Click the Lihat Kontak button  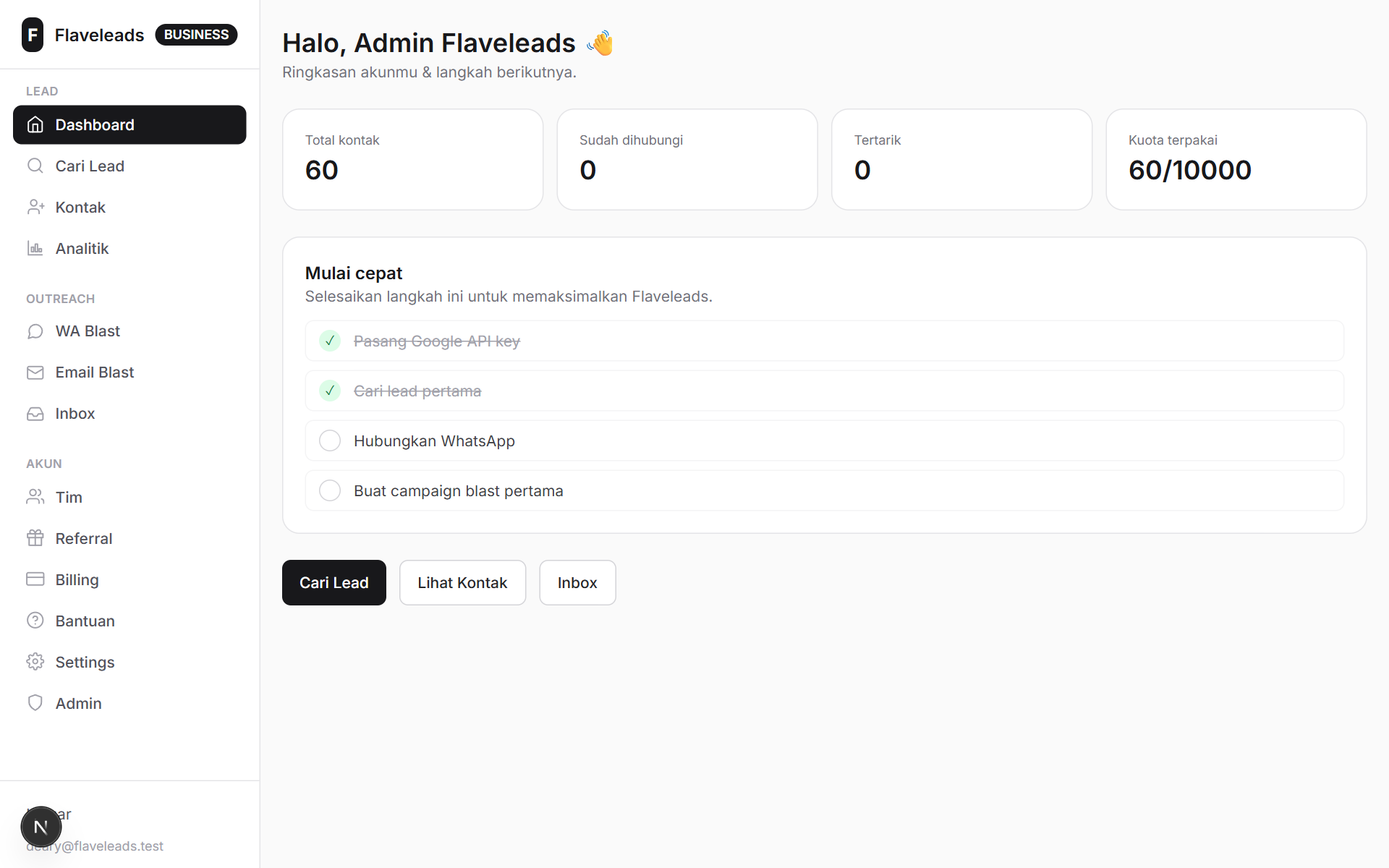462,582
